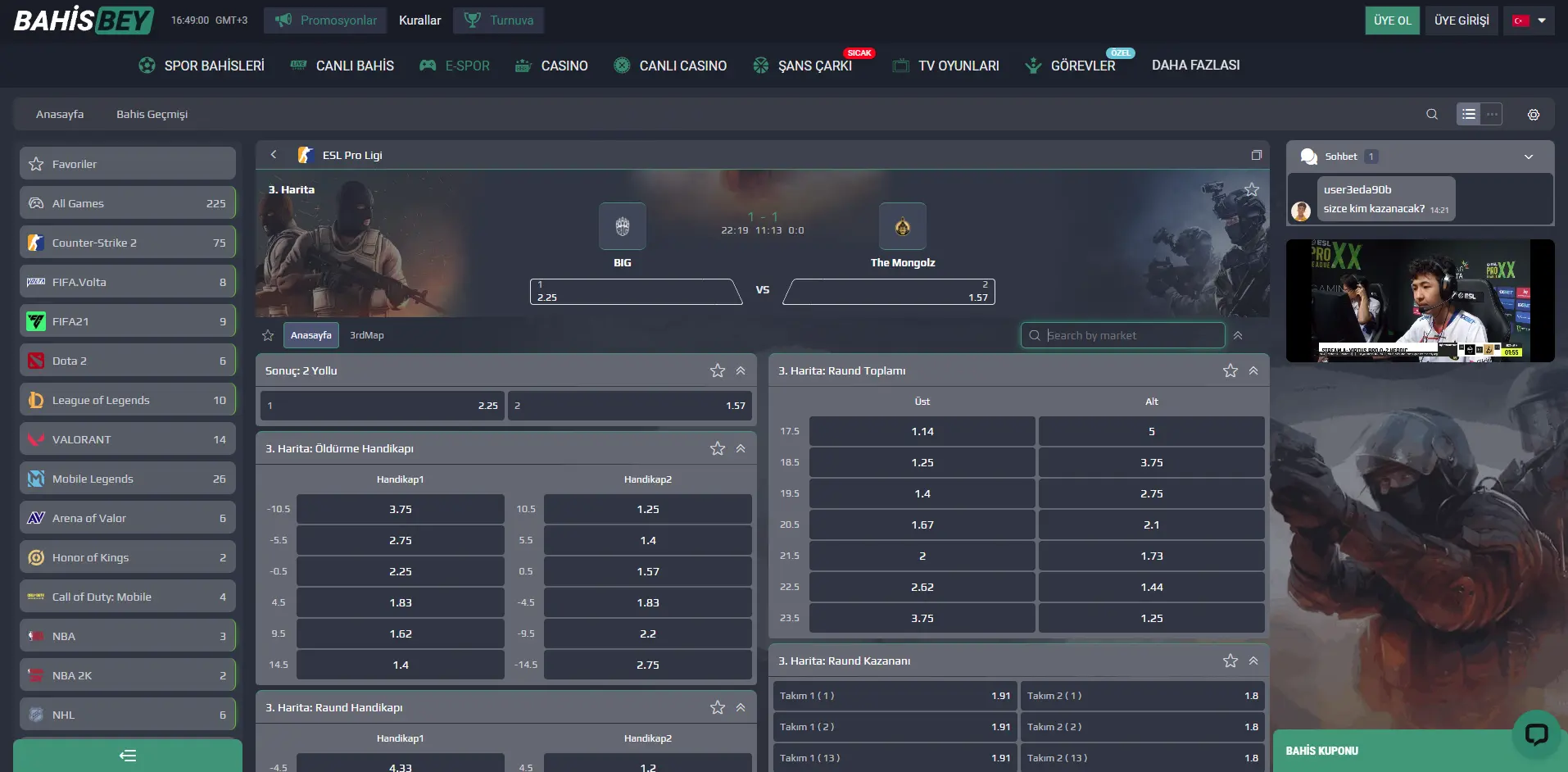Collapse the Raund Handikapı market
The width and height of the screenshot is (1568, 772).
tap(741, 707)
